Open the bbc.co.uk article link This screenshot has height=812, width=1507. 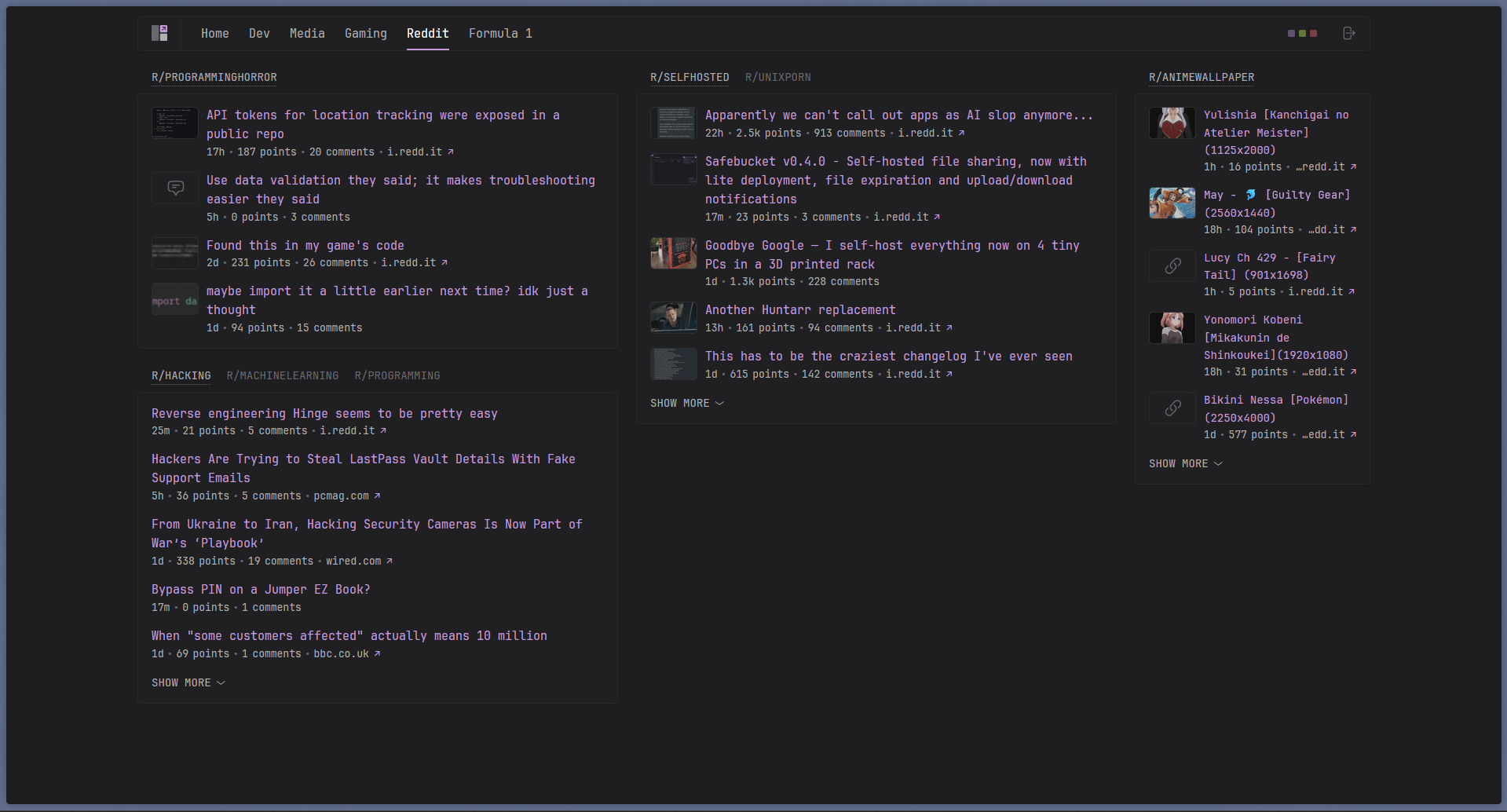click(341, 653)
